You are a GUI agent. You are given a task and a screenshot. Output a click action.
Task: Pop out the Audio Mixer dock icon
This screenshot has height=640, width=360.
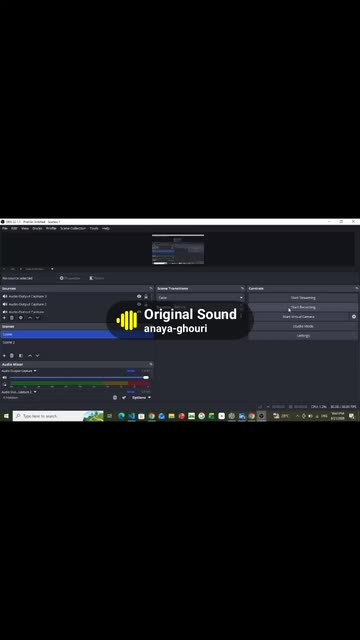click(151, 364)
